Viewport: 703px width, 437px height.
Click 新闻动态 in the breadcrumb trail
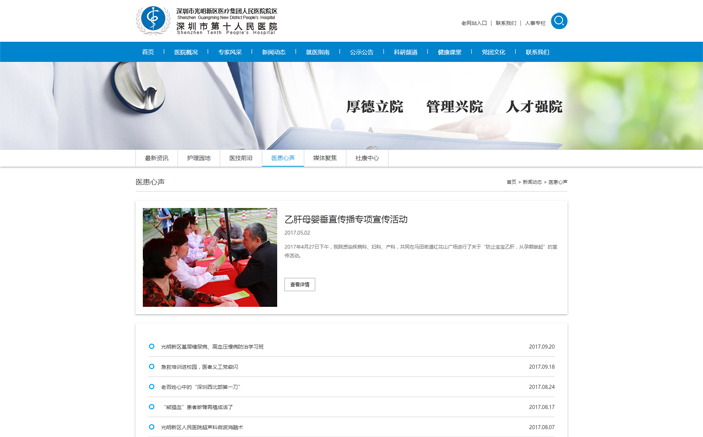[x=532, y=182]
